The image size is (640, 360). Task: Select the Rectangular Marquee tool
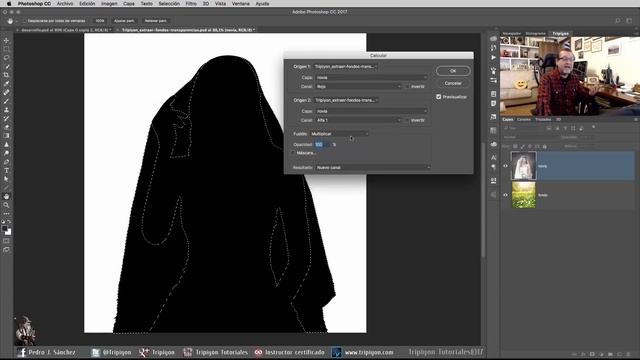6,49
